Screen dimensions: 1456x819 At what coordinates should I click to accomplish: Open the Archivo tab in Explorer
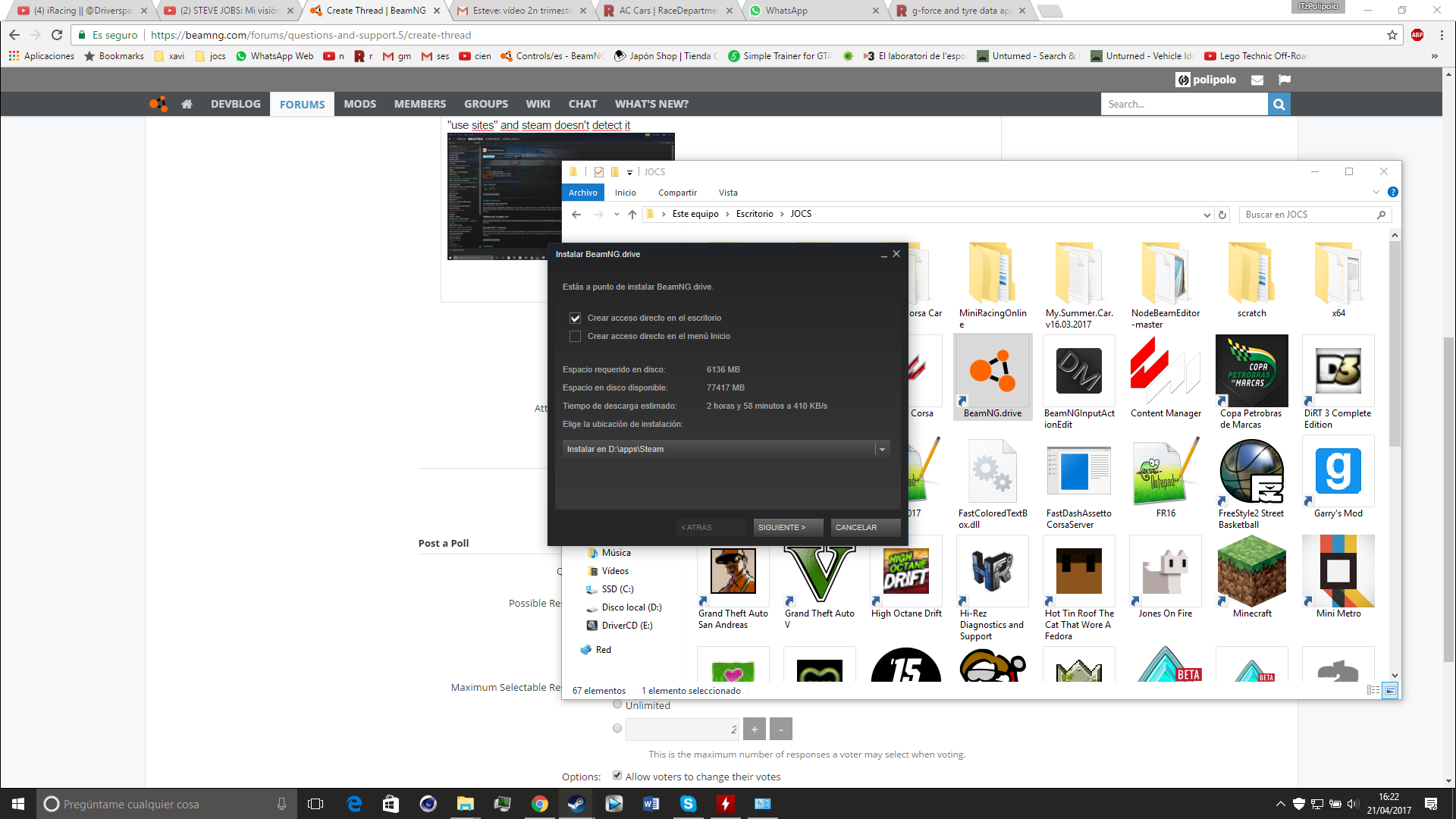[583, 193]
